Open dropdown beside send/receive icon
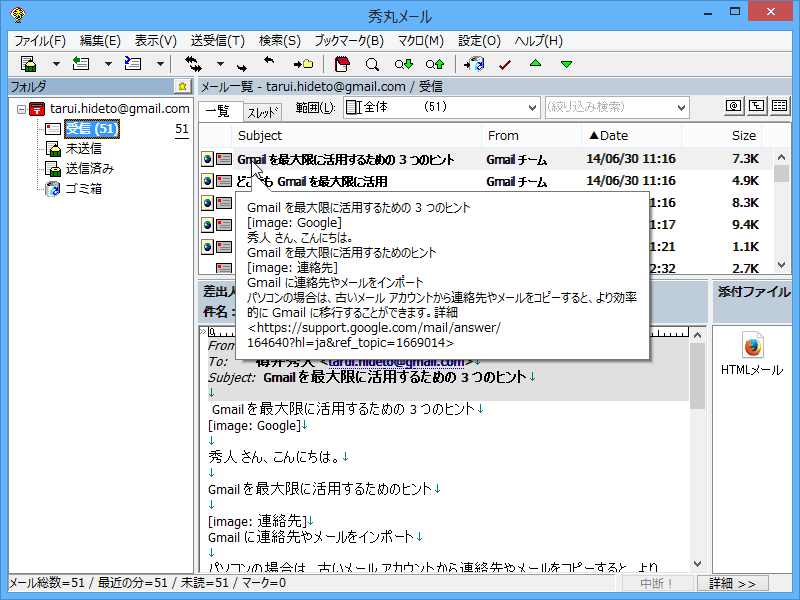This screenshot has height=600, width=800. pyautogui.click(x=220, y=64)
